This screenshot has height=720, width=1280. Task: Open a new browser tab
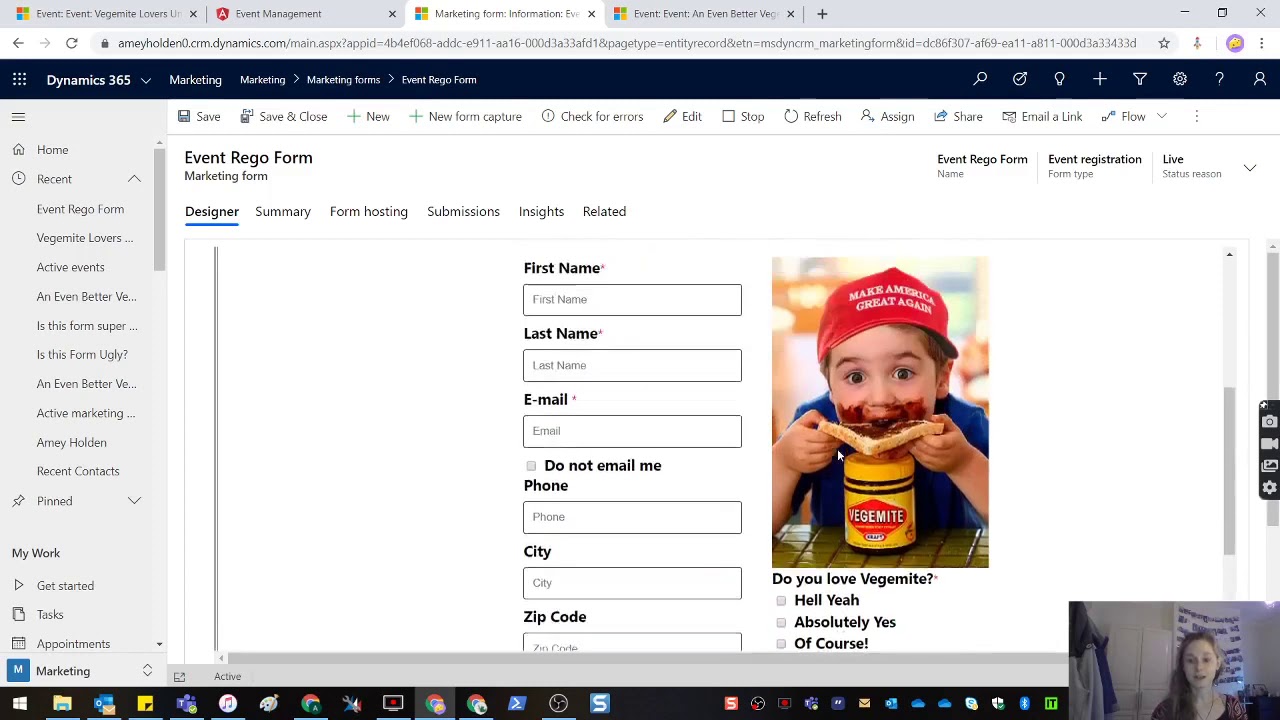[822, 14]
